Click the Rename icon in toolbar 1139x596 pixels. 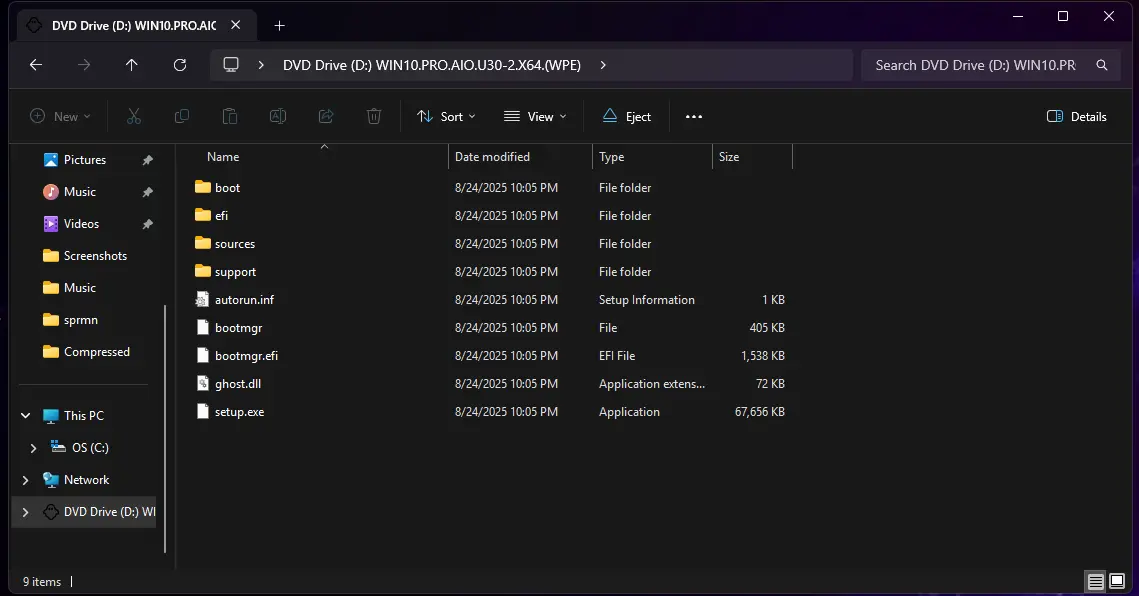click(x=277, y=116)
